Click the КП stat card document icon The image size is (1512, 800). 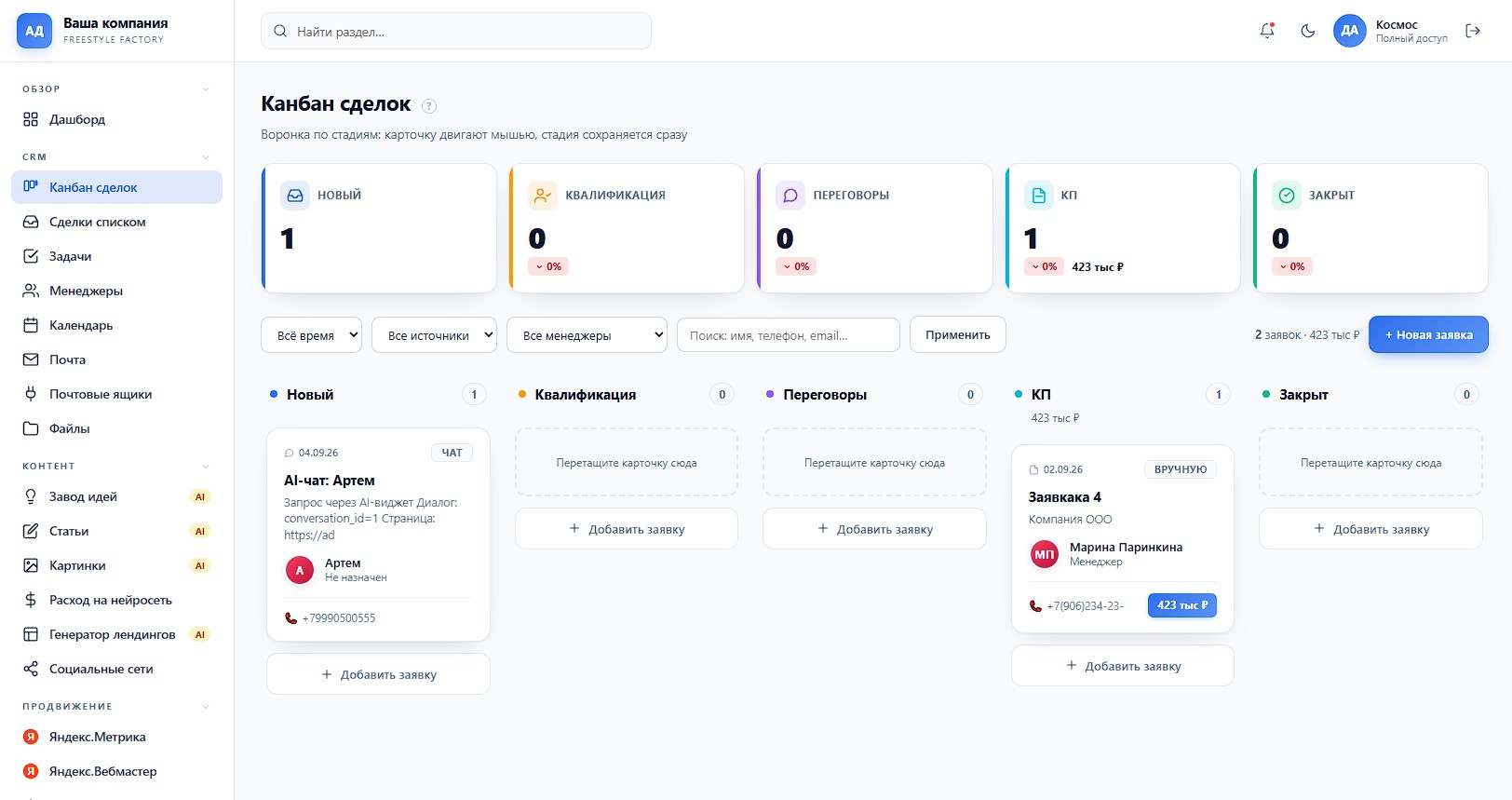pyautogui.click(x=1038, y=196)
